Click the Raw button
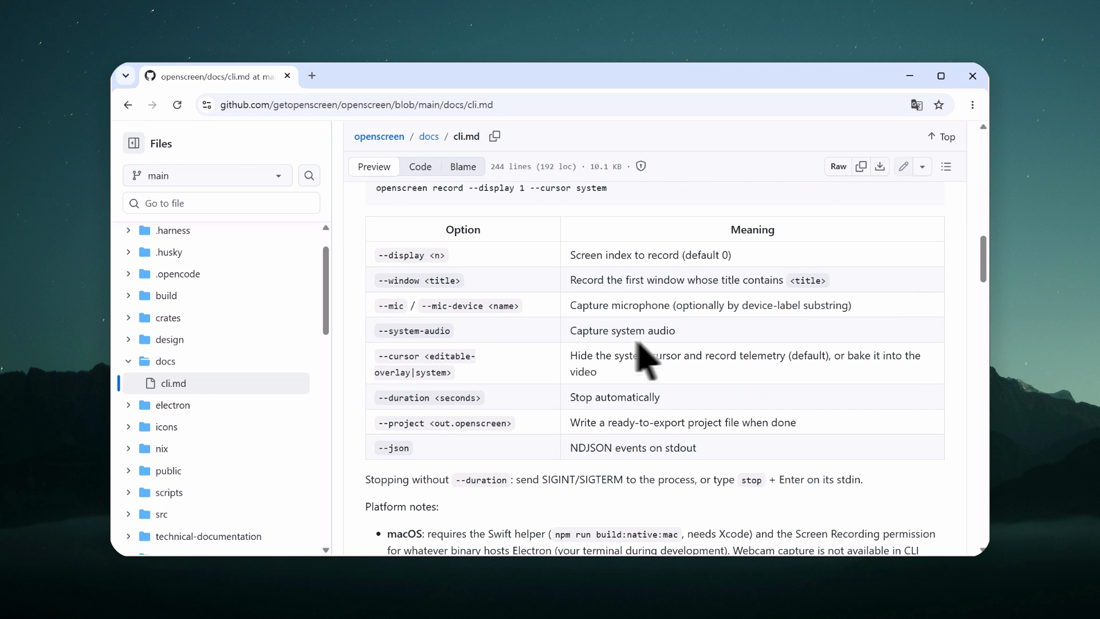Viewport: 1100px width, 619px height. point(838,166)
